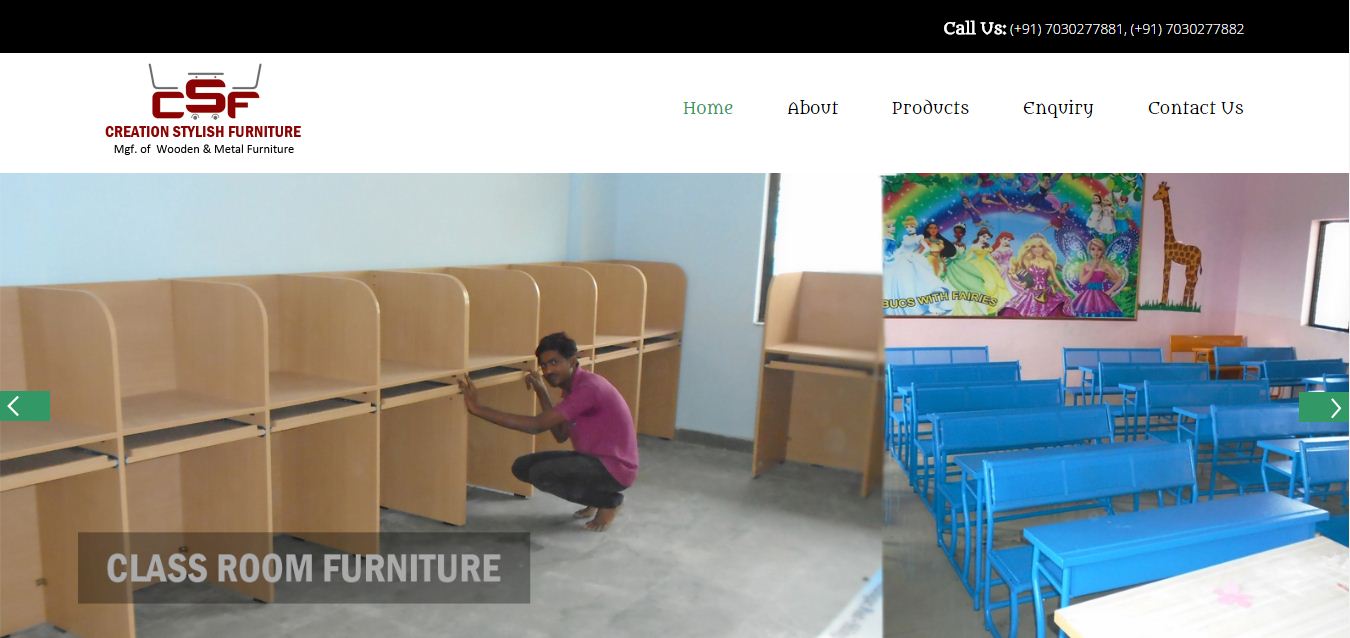Call the phone number ending 7882
The height and width of the screenshot is (638, 1350).
click(x=1187, y=29)
